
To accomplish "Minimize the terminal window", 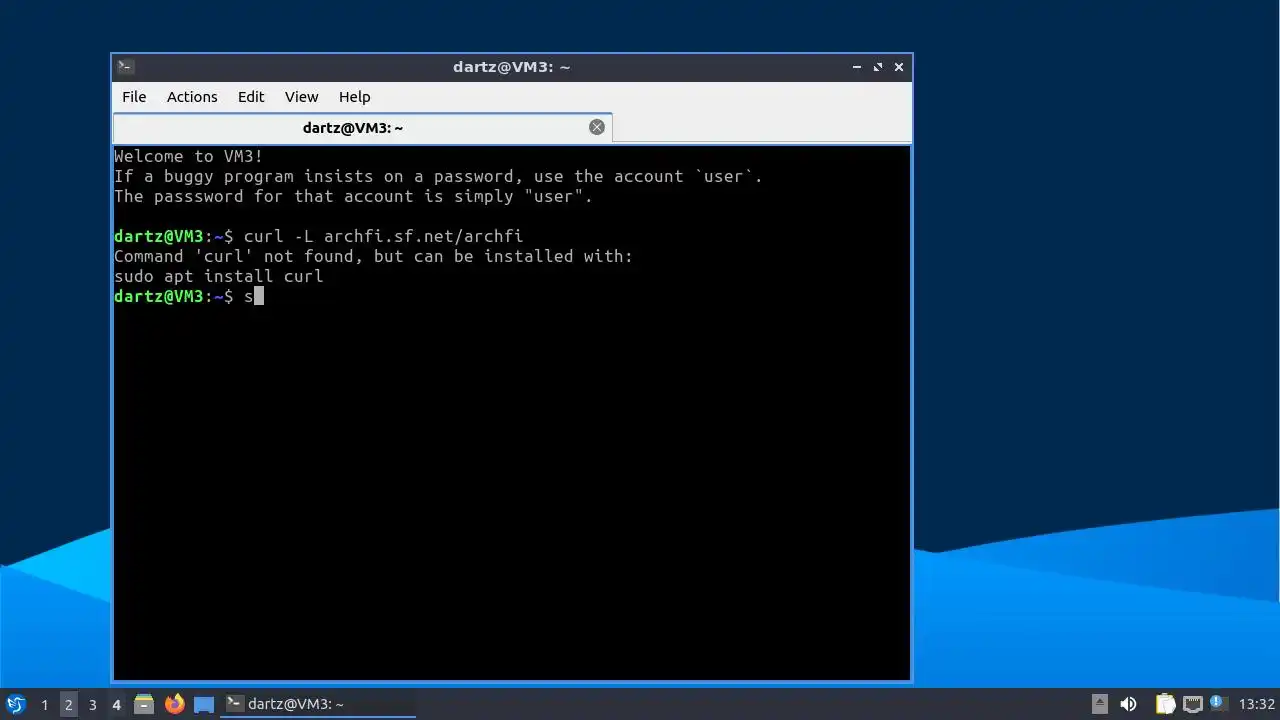I will coord(857,67).
